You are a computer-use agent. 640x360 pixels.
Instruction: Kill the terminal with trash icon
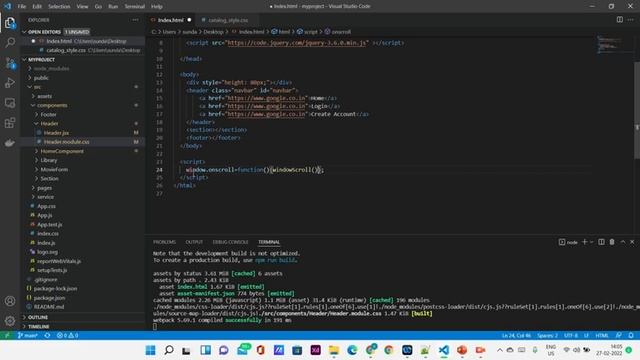click(612, 242)
